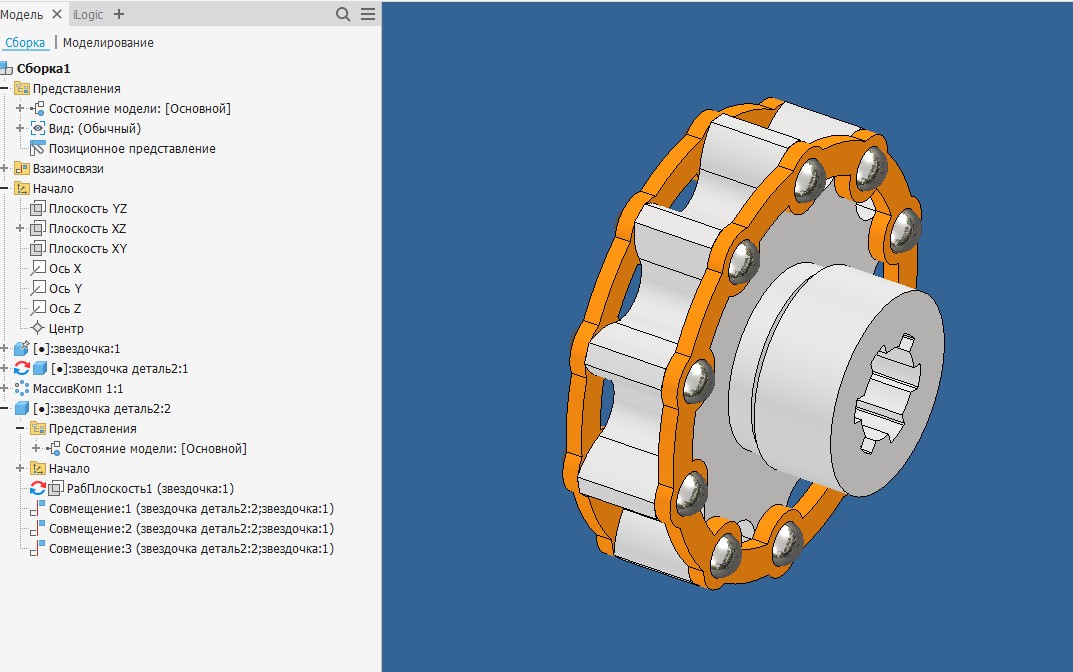Open the browser panel hamburger menu
The image size is (1073, 672).
click(x=368, y=14)
